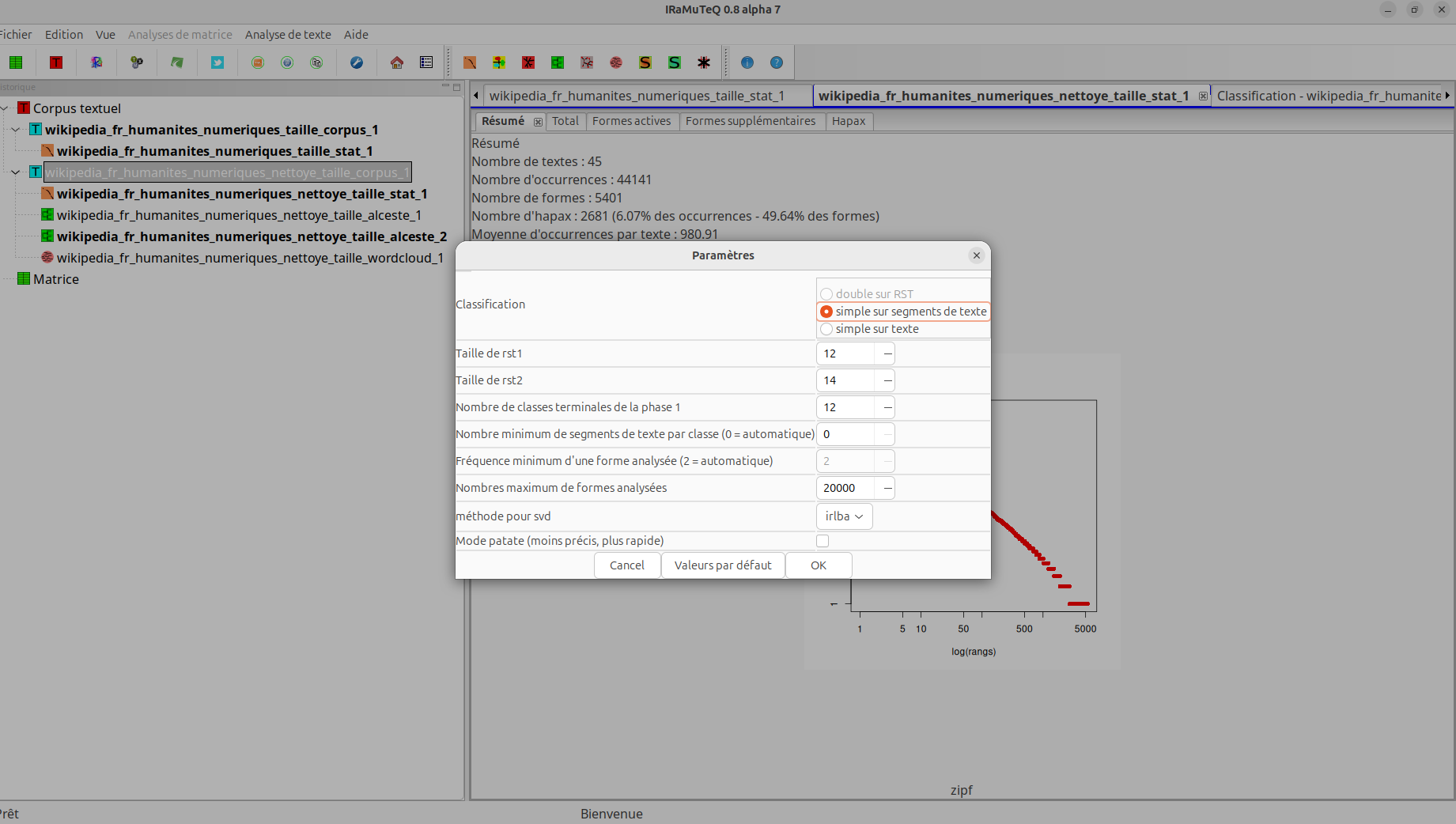Select nettoye_taille_wordcloud_1 in the tree

tap(250, 258)
